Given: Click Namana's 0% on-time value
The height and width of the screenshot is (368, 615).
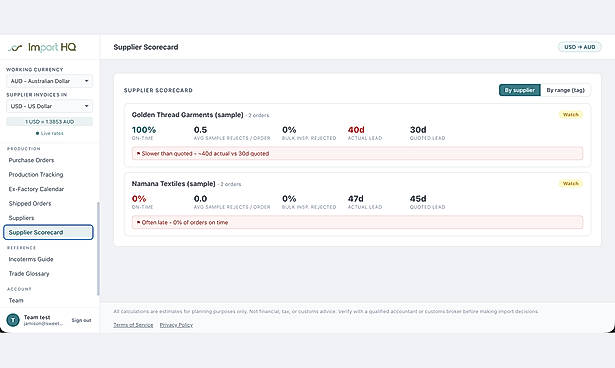Looking at the screenshot, I should (x=139, y=199).
